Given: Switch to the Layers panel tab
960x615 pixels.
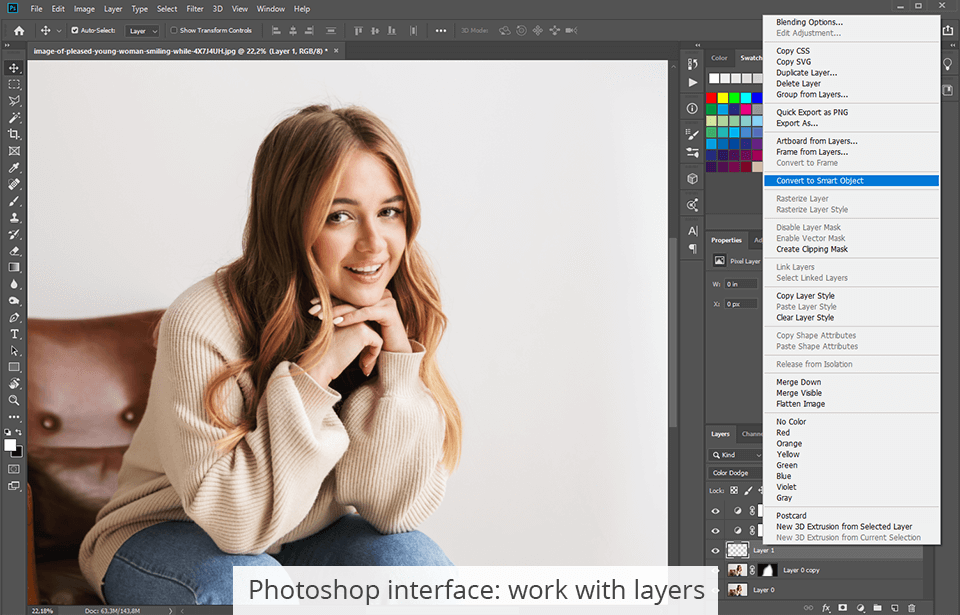Looking at the screenshot, I should click(x=720, y=434).
